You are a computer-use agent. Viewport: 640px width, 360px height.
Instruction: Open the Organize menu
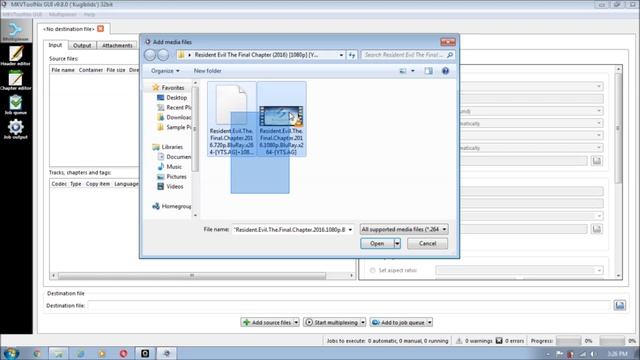(x=165, y=71)
